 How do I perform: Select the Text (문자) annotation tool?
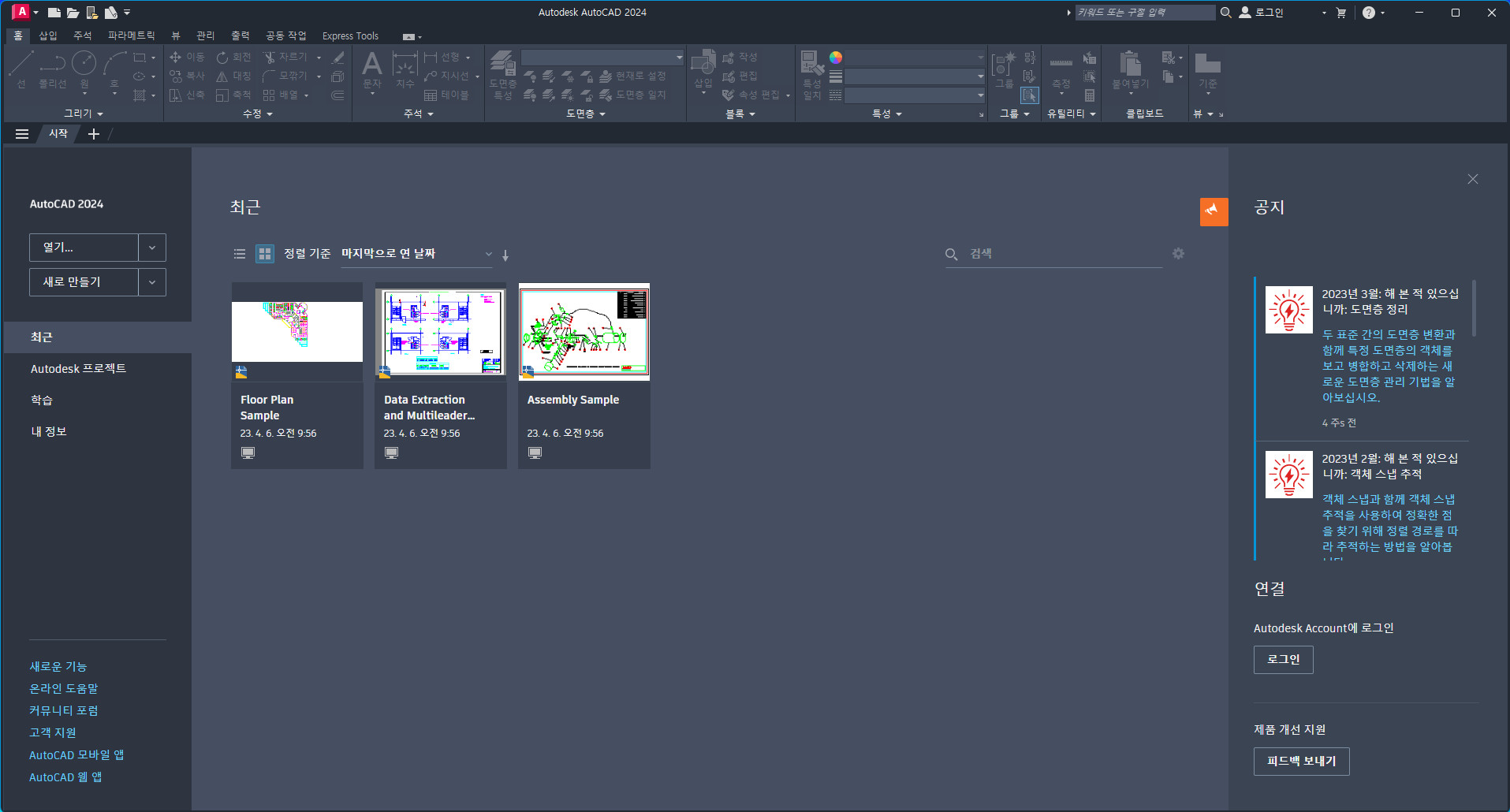(x=372, y=69)
